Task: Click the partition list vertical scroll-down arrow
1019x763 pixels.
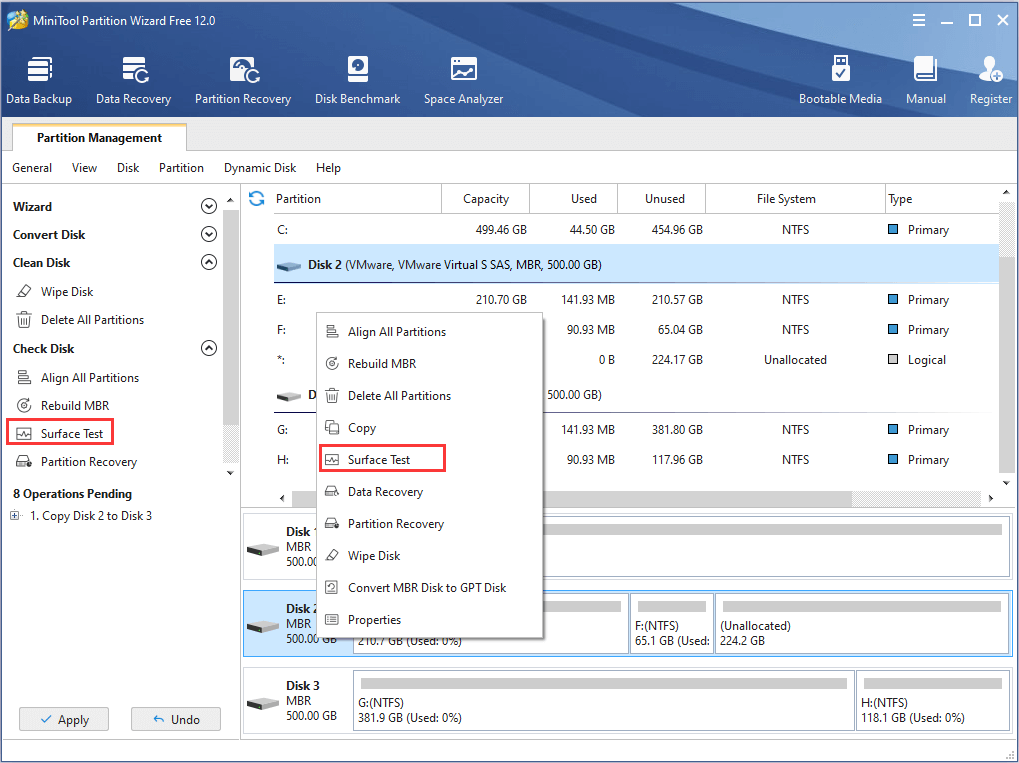Action: pos(1006,482)
